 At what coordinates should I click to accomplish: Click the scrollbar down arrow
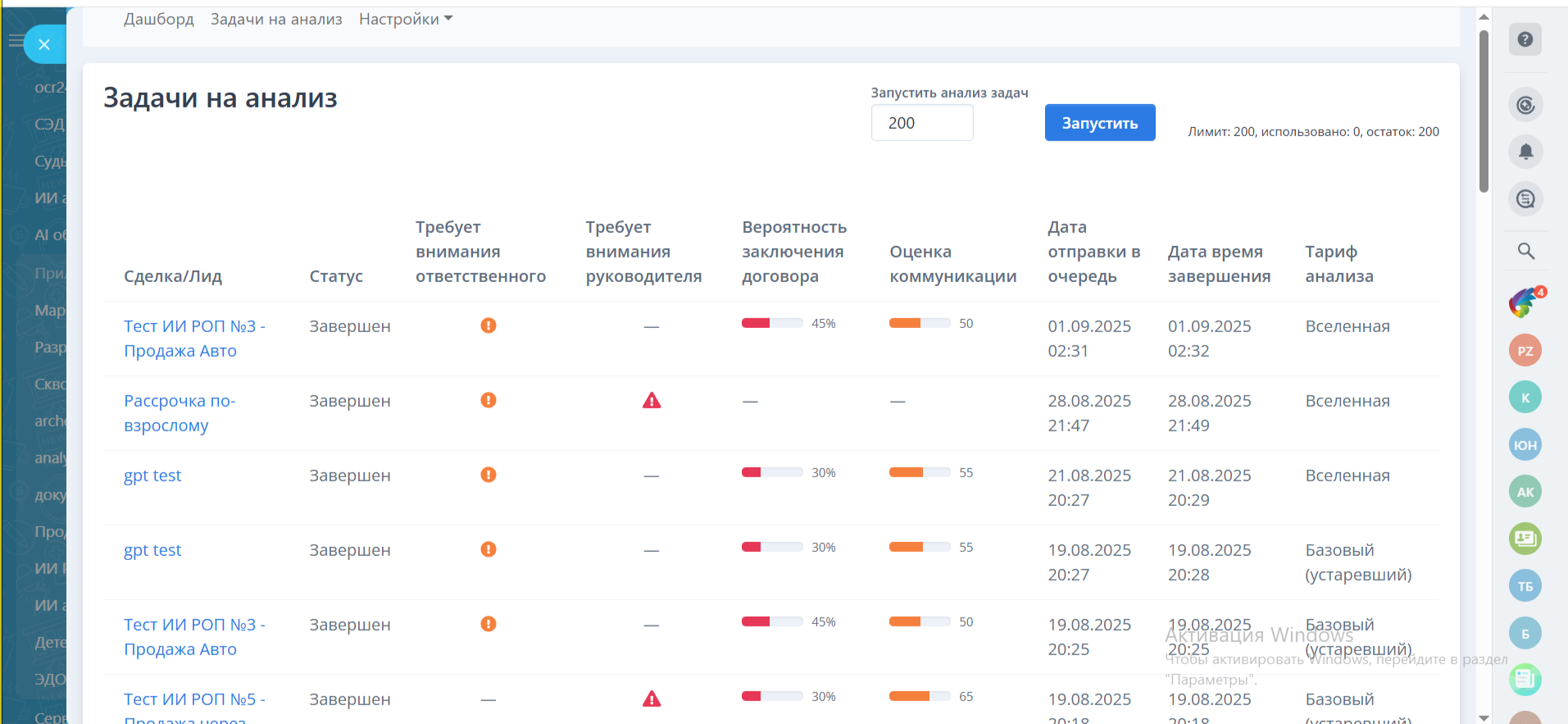tap(1484, 717)
